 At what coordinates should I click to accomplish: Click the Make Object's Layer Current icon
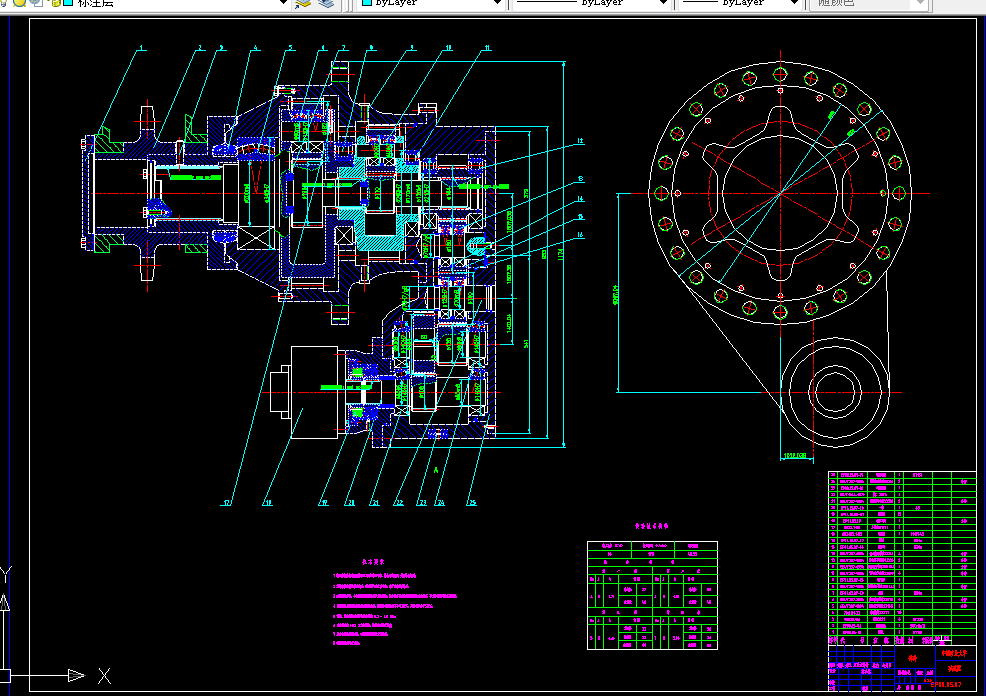(303, 3)
